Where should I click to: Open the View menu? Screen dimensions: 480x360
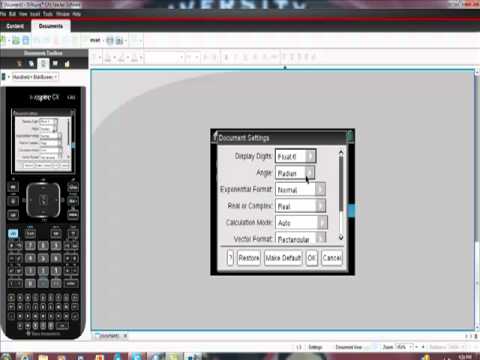23,14
